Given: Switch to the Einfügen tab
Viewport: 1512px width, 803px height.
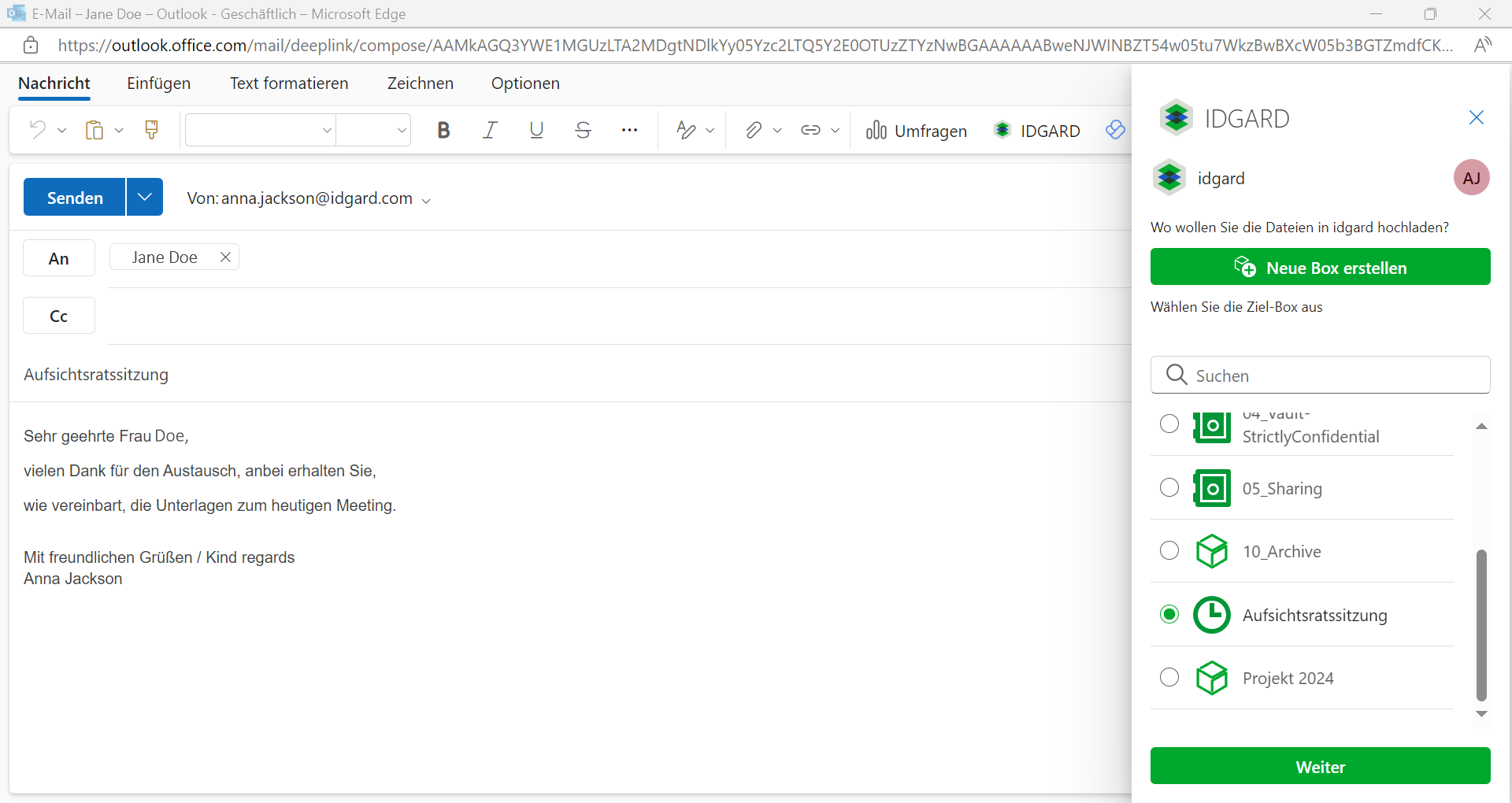Looking at the screenshot, I should 158,83.
